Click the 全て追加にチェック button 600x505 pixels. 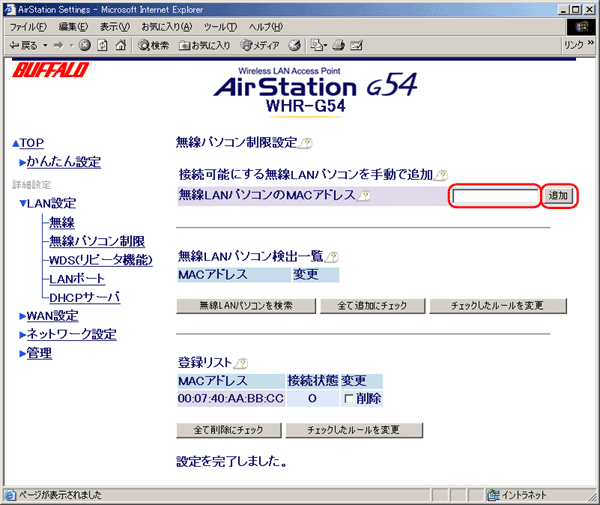tap(372, 306)
